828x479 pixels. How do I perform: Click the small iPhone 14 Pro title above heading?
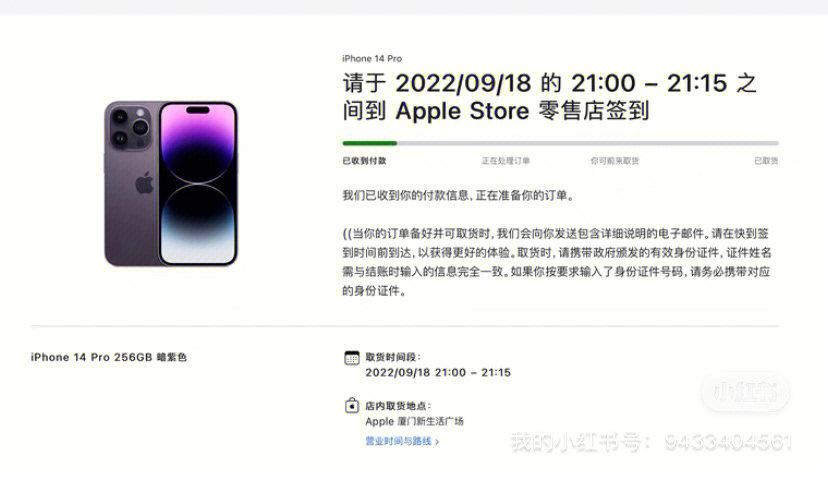click(372, 59)
